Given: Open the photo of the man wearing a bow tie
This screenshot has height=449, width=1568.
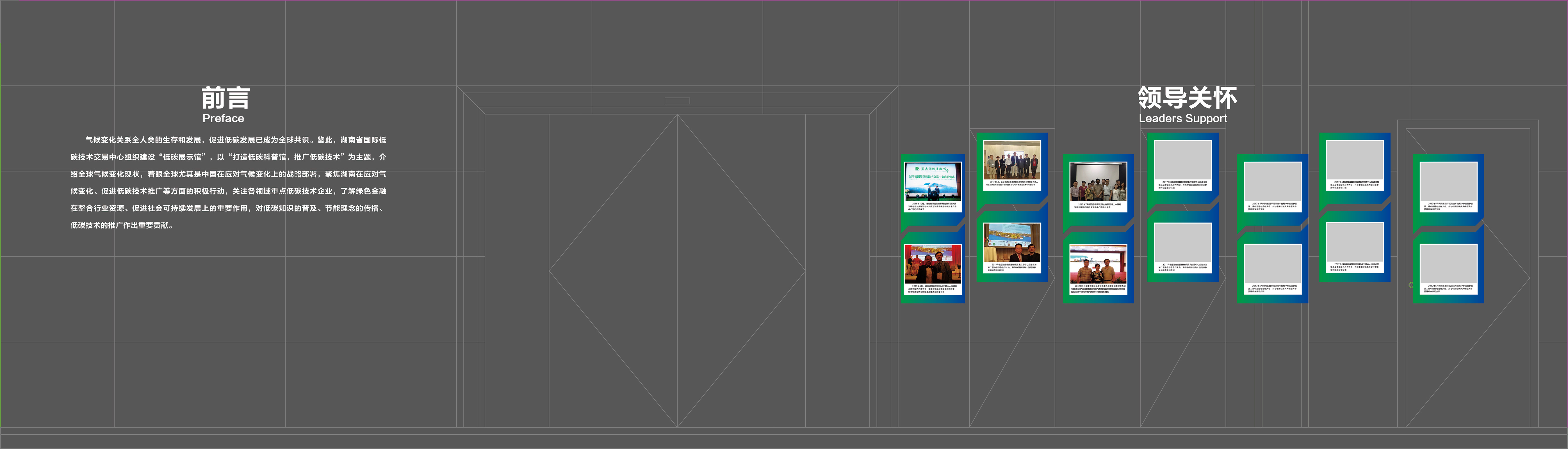Looking at the screenshot, I should click(x=933, y=264).
